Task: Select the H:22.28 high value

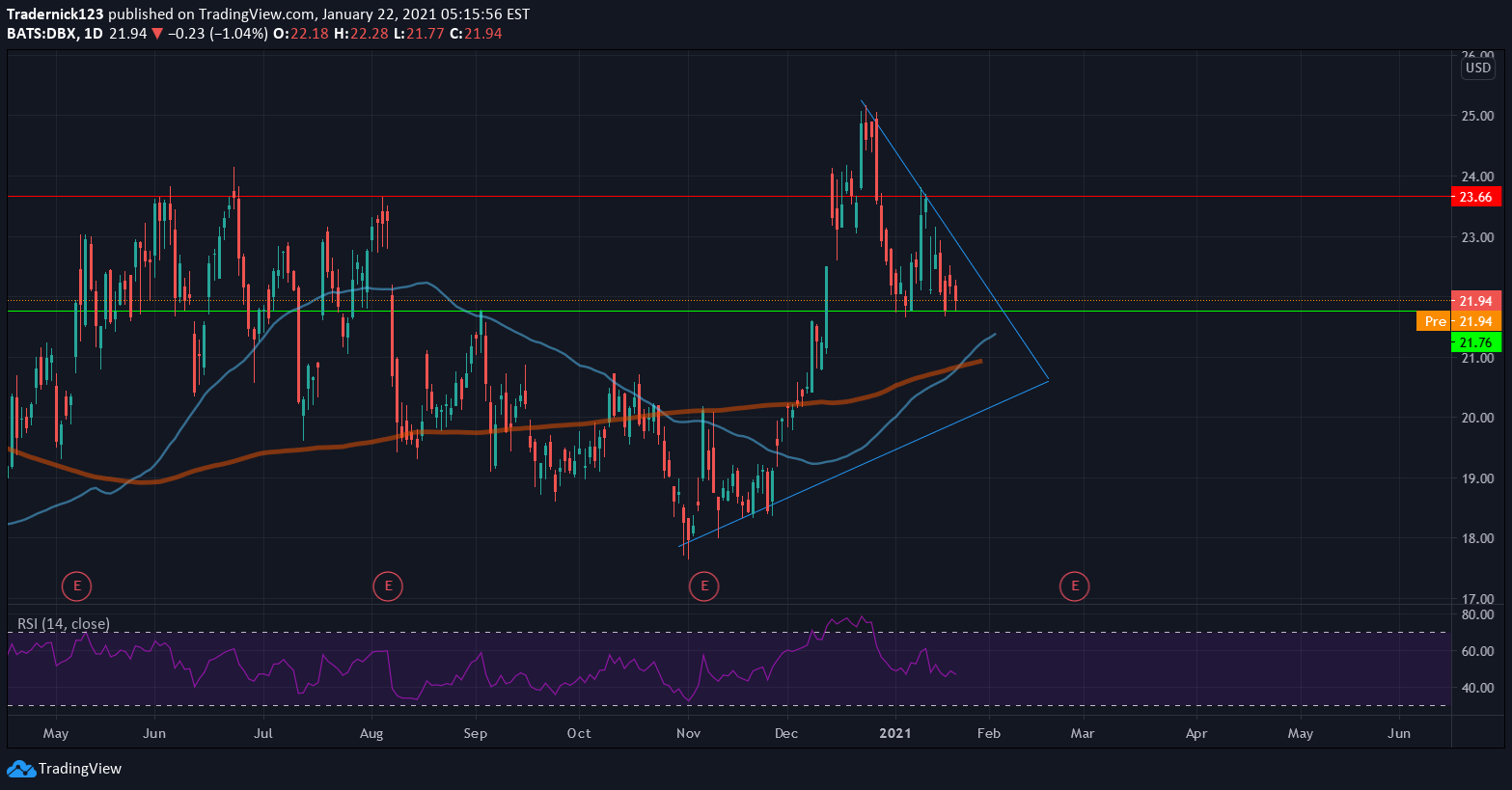Action: tap(361, 34)
